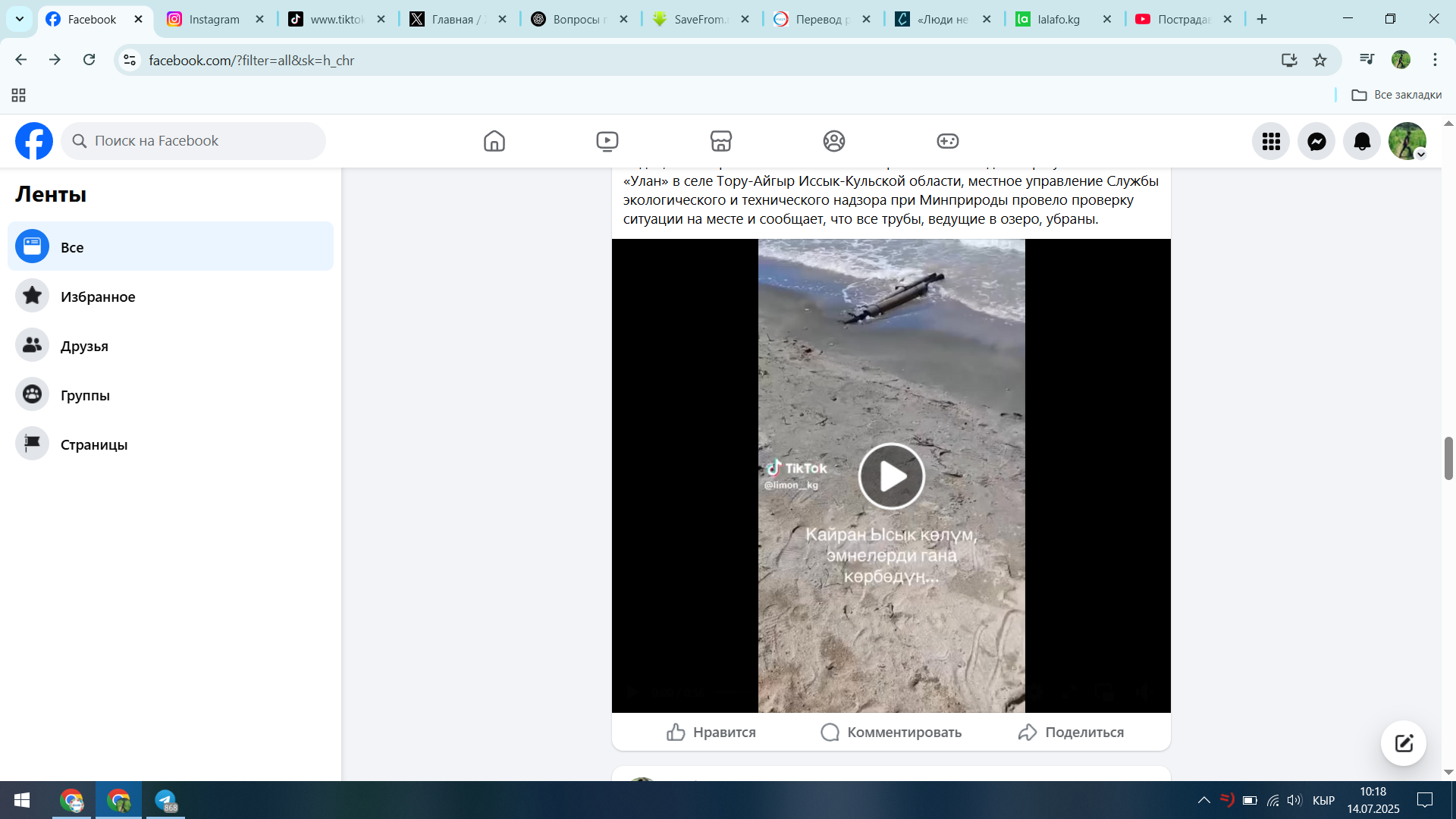Focus the Поиск на Facebook search field
This screenshot has height=819, width=1456.
(x=193, y=141)
